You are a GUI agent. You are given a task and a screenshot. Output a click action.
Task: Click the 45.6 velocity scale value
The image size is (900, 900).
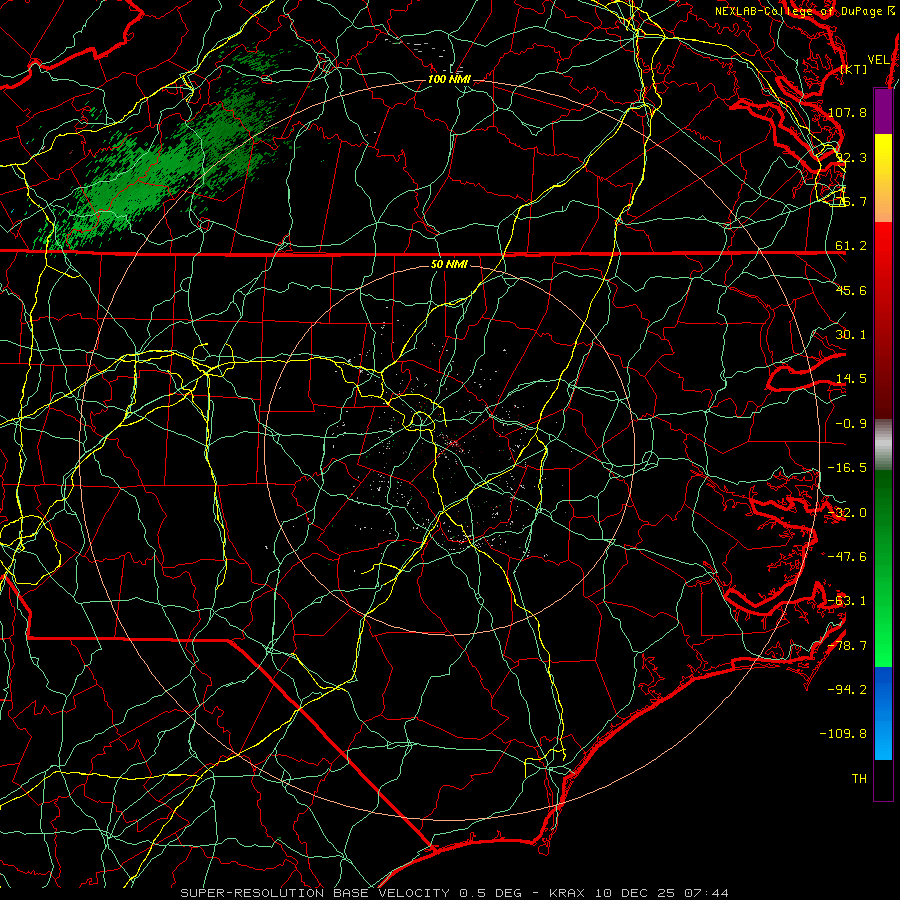(851, 290)
